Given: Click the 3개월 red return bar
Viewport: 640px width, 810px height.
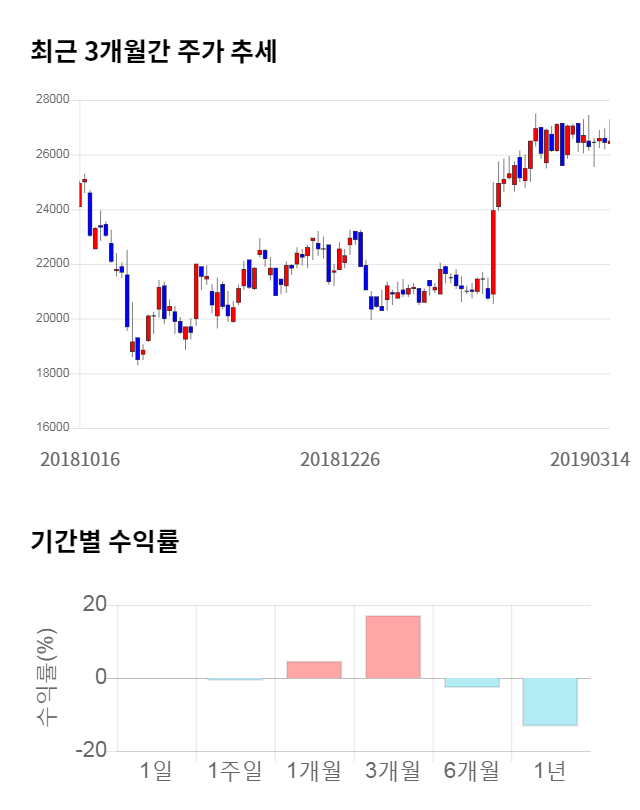Looking at the screenshot, I should [393, 647].
